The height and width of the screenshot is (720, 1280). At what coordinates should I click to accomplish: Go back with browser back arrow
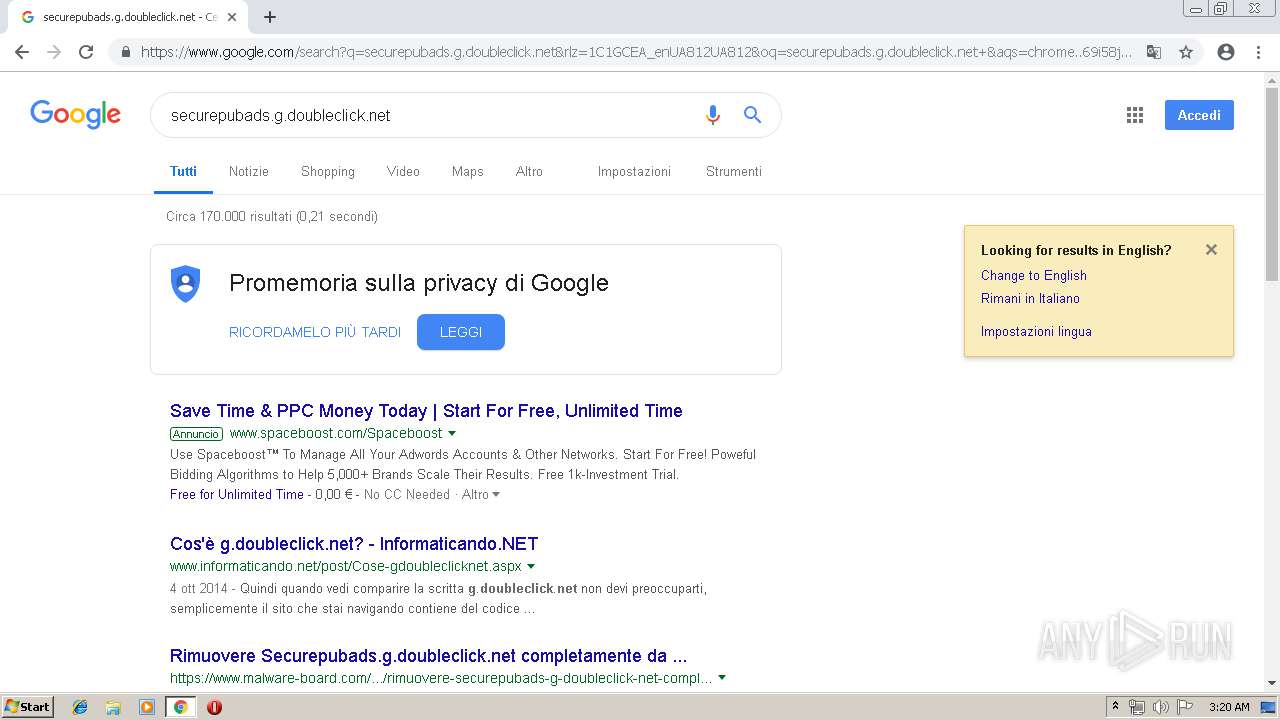22,52
